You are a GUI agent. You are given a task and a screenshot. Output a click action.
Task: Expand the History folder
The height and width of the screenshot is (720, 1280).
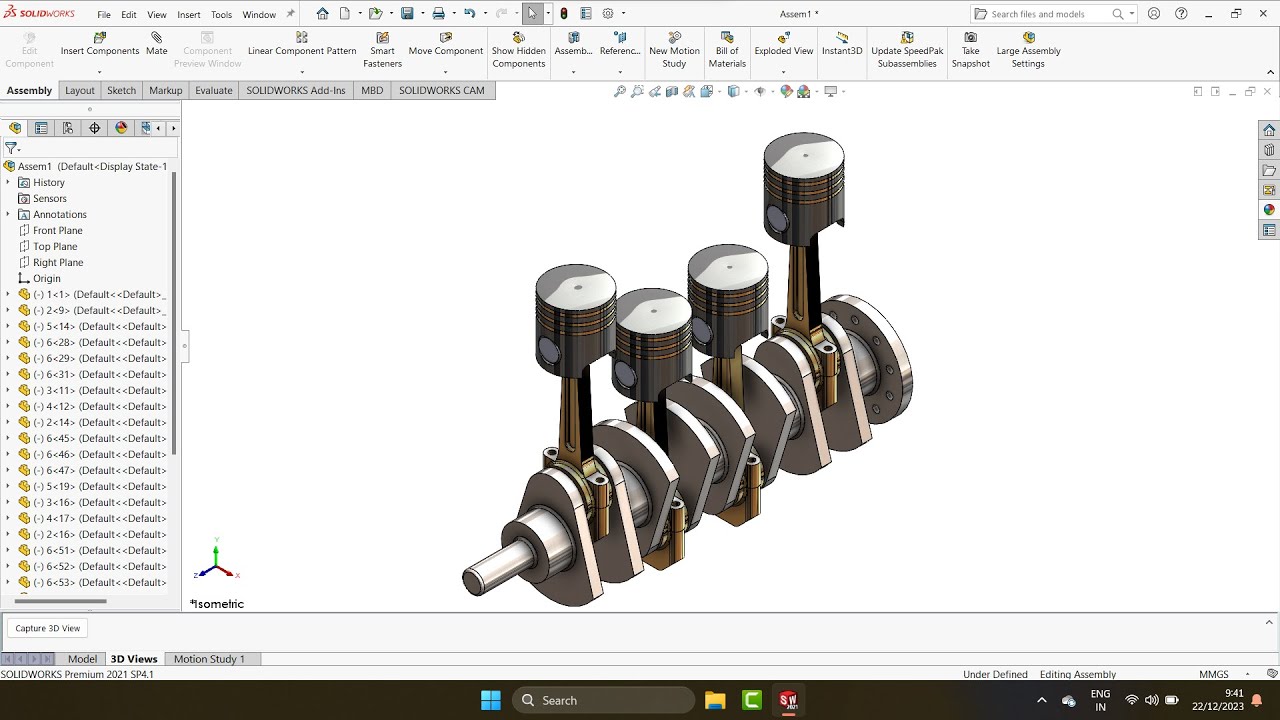pos(8,182)
